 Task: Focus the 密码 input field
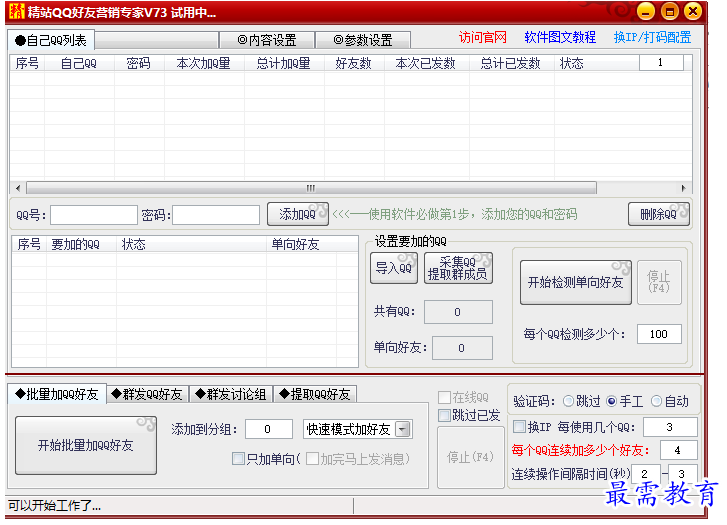[x=216, y=215]
